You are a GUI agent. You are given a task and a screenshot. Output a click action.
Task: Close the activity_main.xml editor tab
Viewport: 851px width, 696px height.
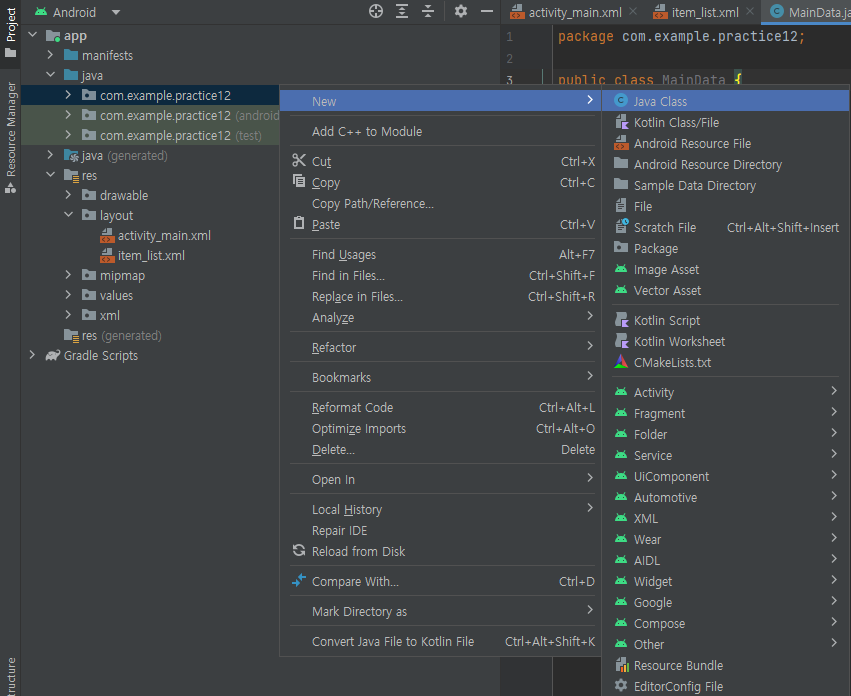[x=633, y=11]
